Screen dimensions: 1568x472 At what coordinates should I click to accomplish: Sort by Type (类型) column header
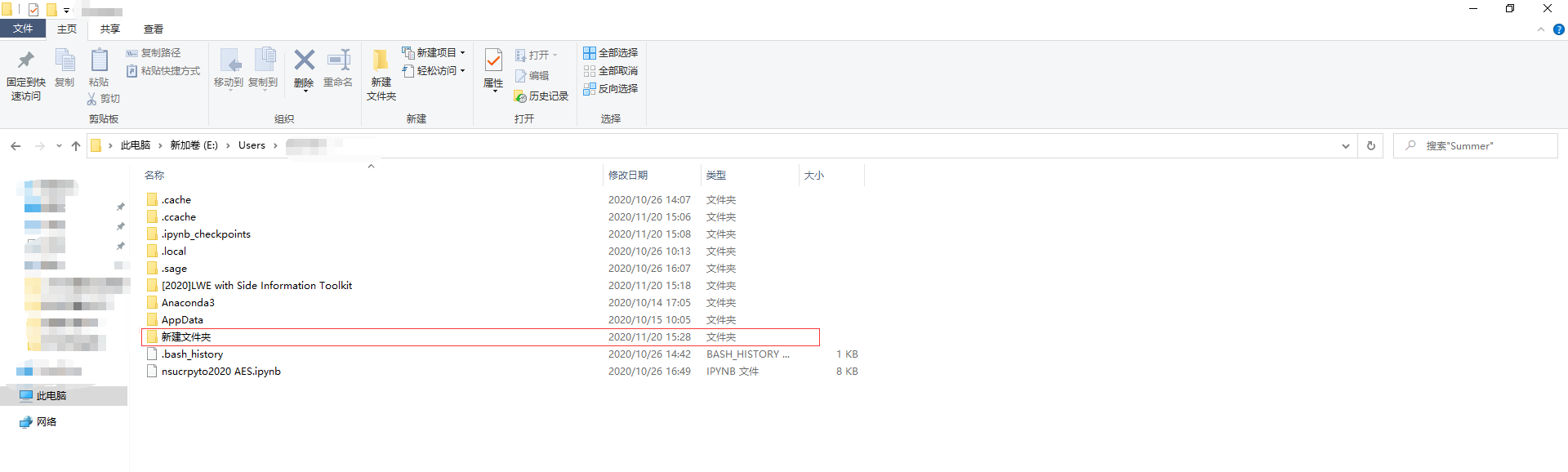pyautogui.click(x=716, y=176)
